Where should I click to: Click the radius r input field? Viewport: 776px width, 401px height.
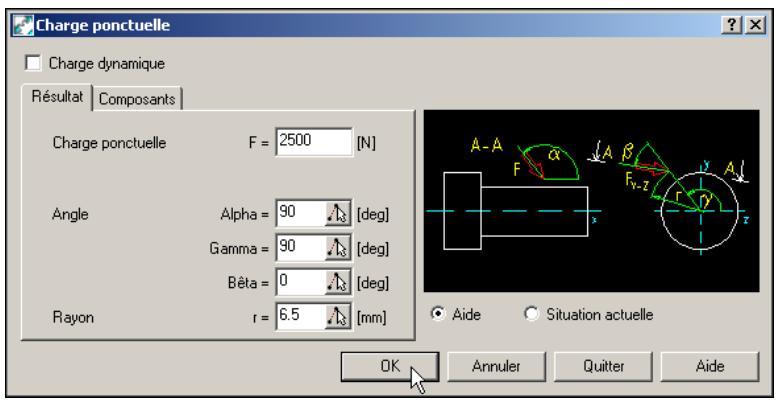click(300, 316)
